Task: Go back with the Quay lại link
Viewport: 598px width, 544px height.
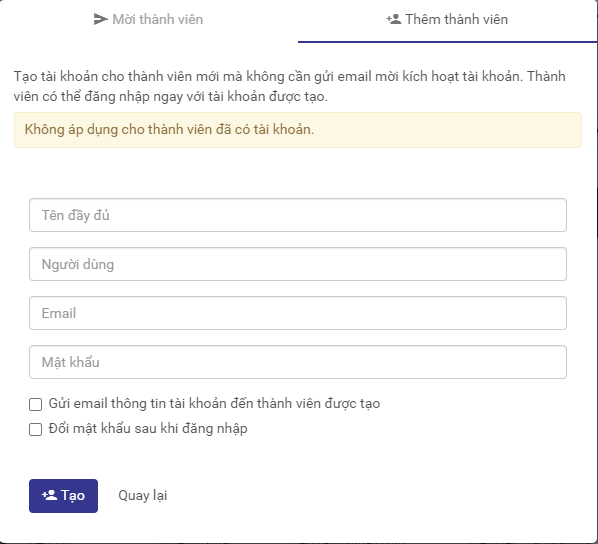Action: pyautogui.click(x=143, y=496)
